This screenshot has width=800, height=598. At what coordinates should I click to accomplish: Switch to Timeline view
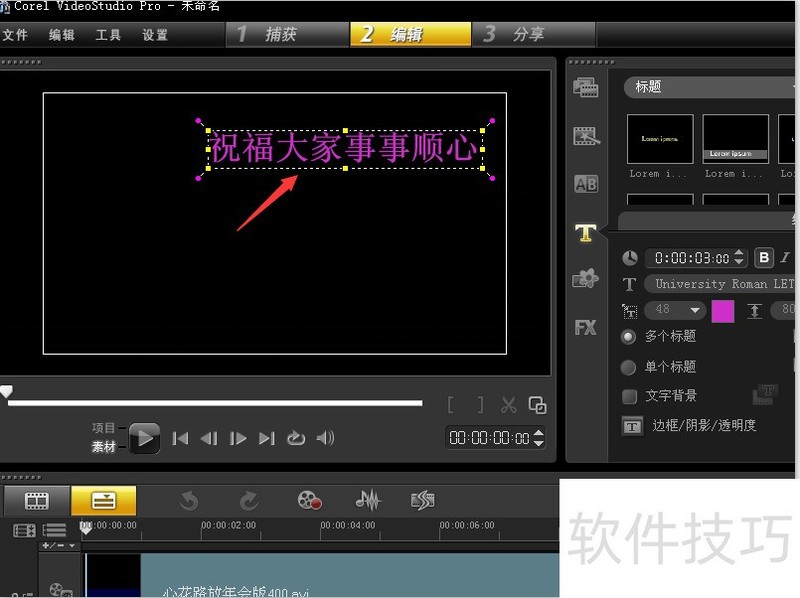tap(104, 501)
